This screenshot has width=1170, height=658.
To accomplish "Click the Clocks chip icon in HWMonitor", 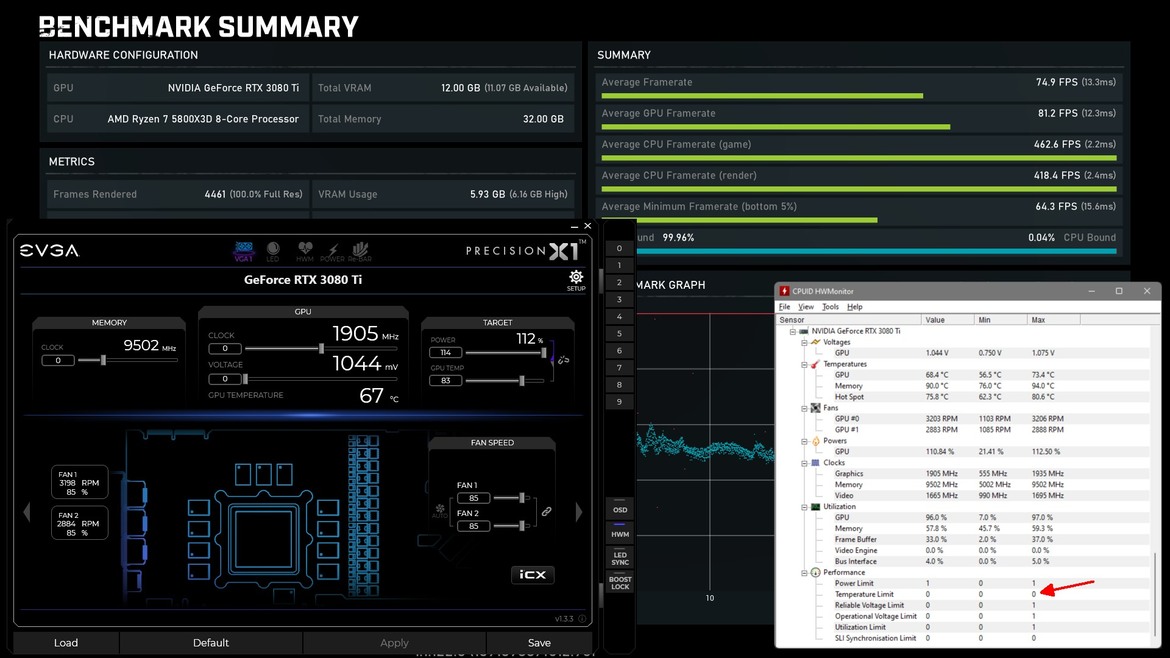I will click(816, 463).
